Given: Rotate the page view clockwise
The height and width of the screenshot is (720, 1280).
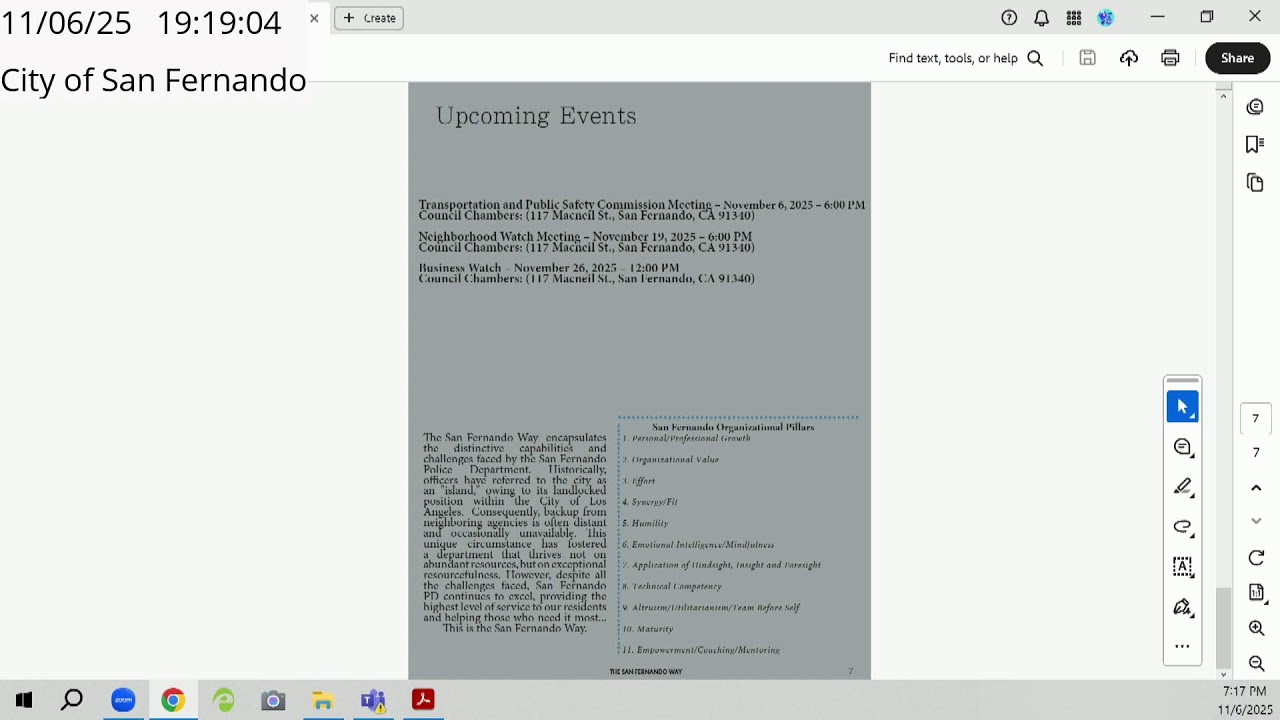Looking at the screenshot, I should click(1256, 558).
